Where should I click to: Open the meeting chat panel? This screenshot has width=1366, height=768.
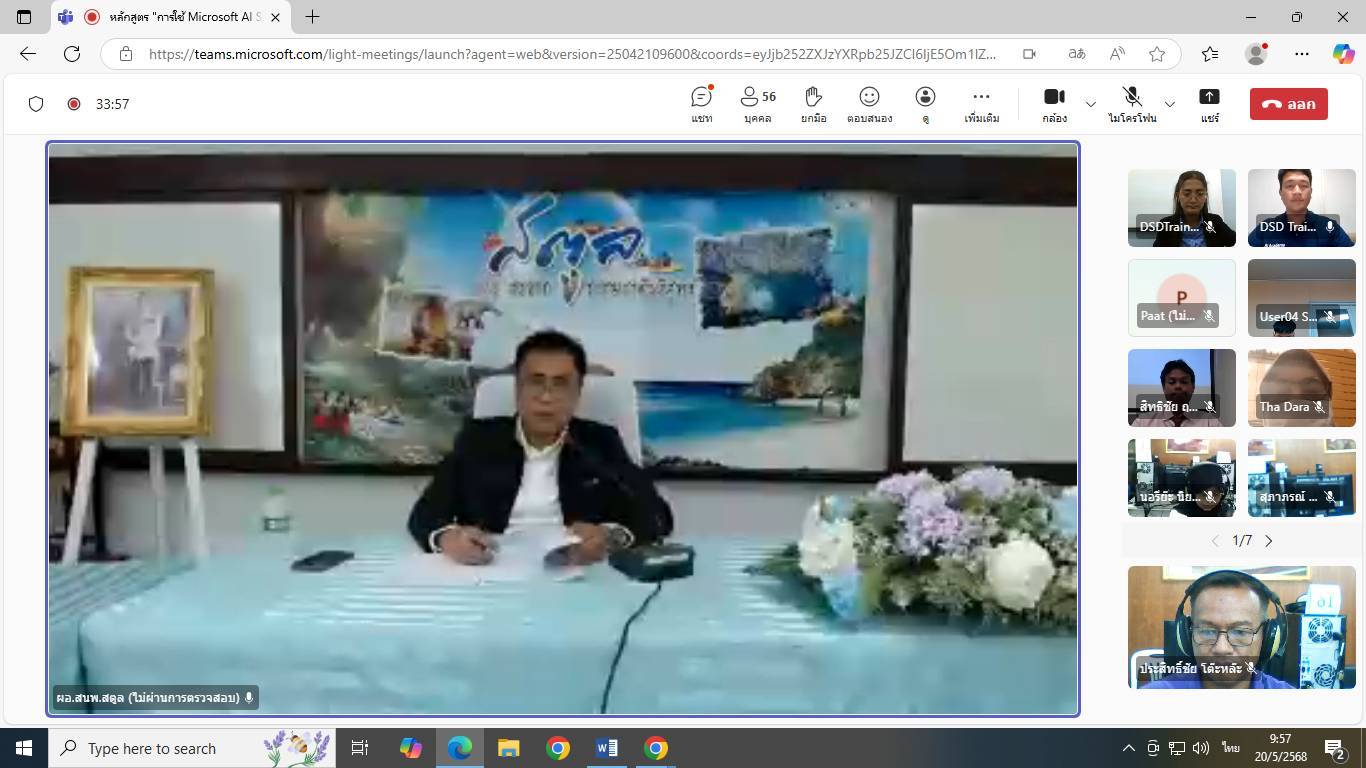[701, 103]
